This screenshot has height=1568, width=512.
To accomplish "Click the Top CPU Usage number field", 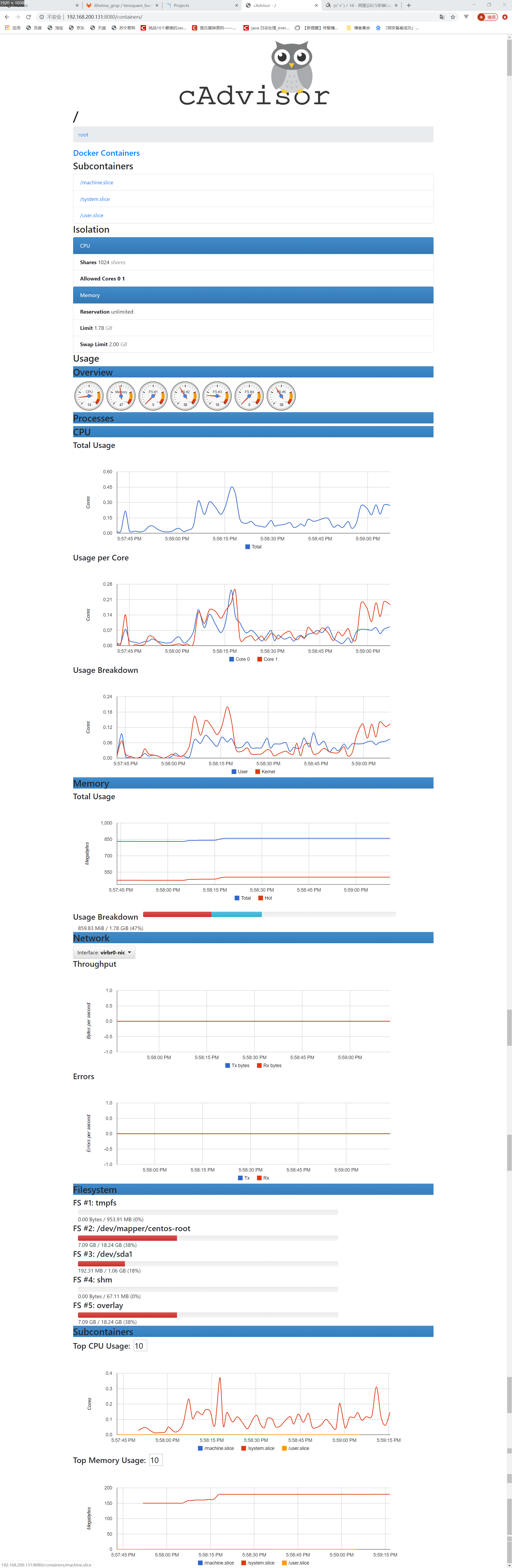I will coord(139,1345).
